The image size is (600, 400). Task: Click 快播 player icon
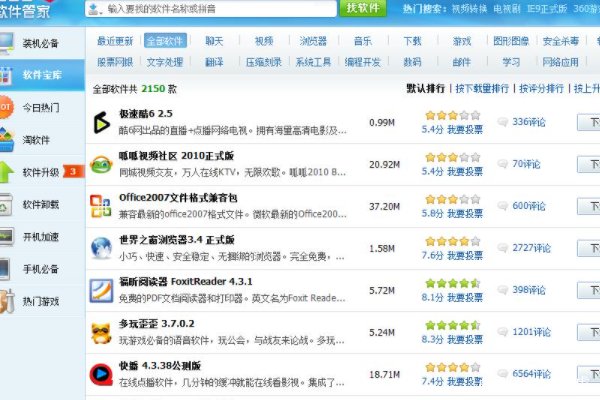click(x=101, y=374)
